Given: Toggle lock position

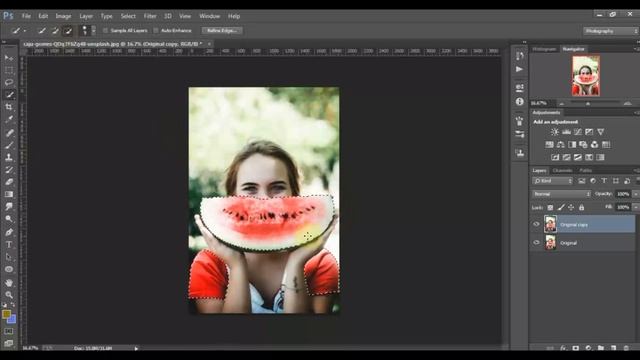Looking at the screenshot, I should 571,208.
